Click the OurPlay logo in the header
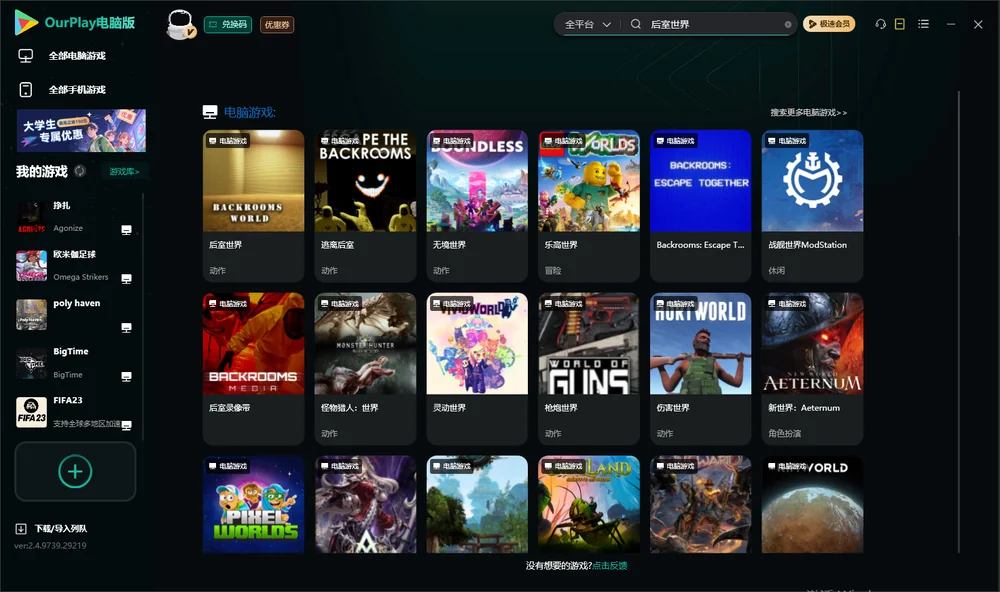 [x=75, y=22]
